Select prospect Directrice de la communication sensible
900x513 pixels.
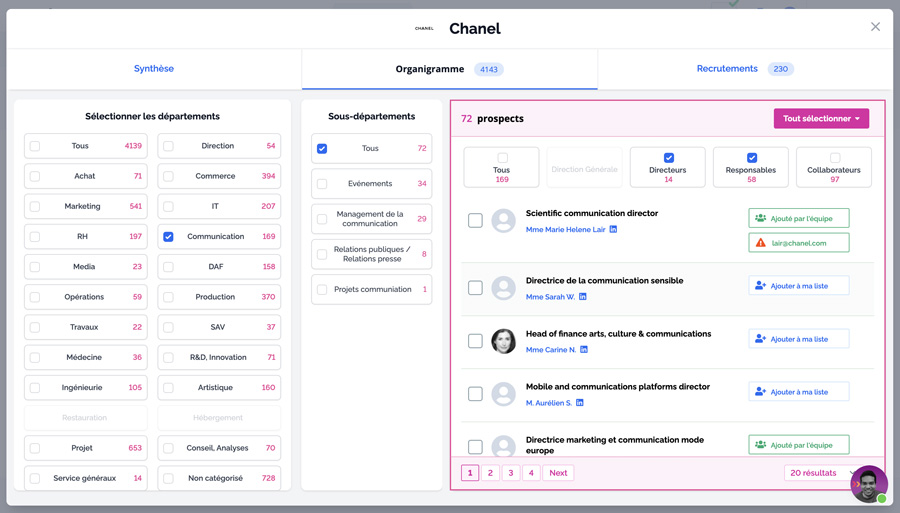[475, 288]
